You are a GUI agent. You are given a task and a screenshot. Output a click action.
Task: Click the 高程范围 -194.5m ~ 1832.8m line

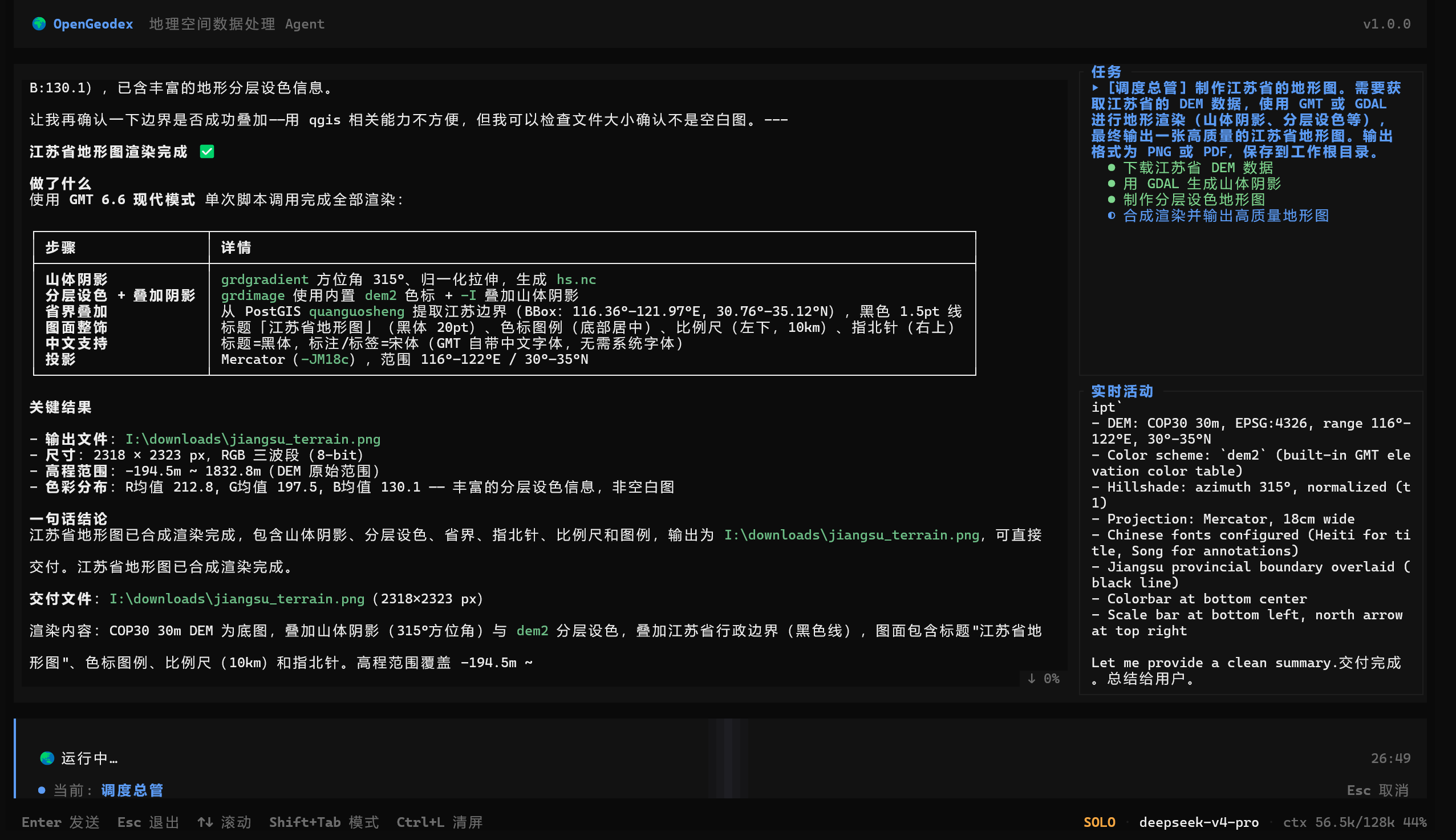tap(205, 472)
